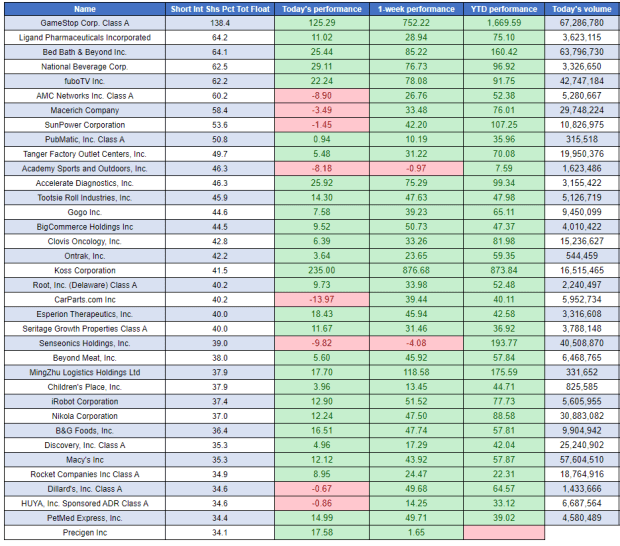620x546 pixels.
Task: Click GameStop YTD performance 1,669.59
Action: pyautogui.click(x=504, y=23)
